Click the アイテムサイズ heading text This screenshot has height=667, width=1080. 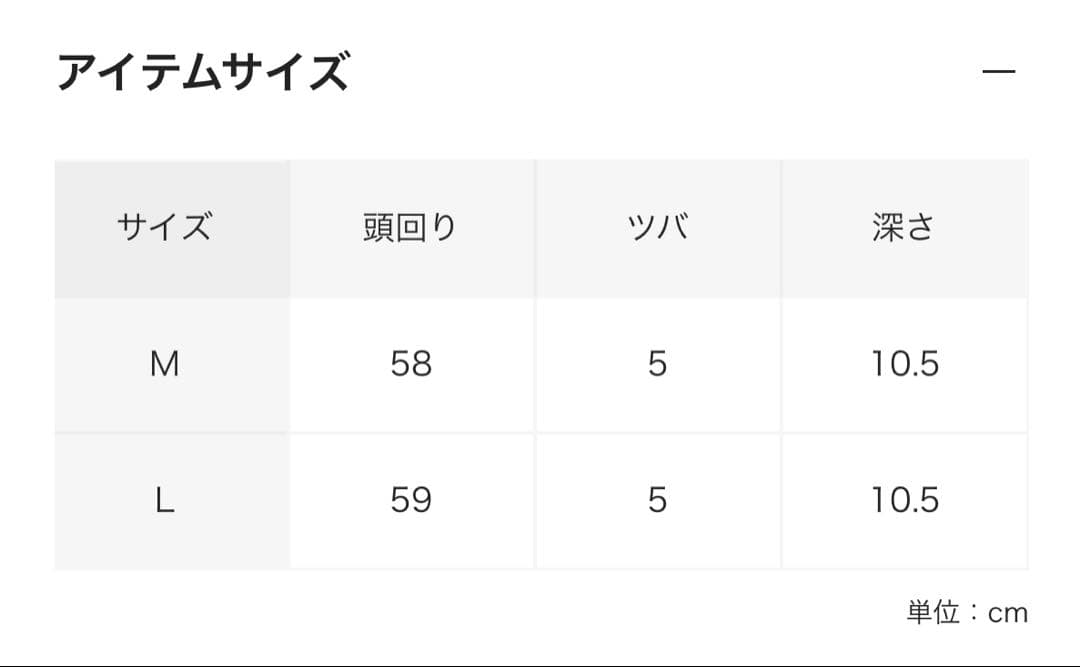(202, 73)
